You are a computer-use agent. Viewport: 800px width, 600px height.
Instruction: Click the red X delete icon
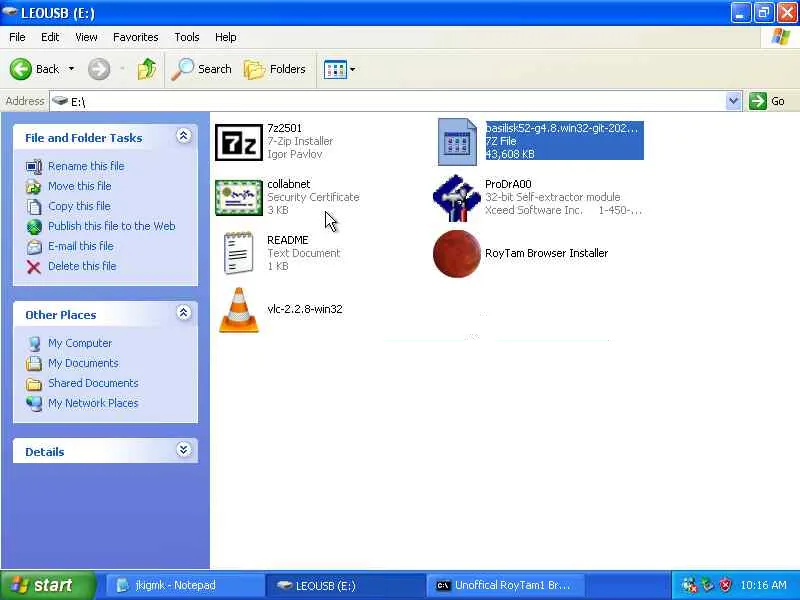[x=34, y=267]
